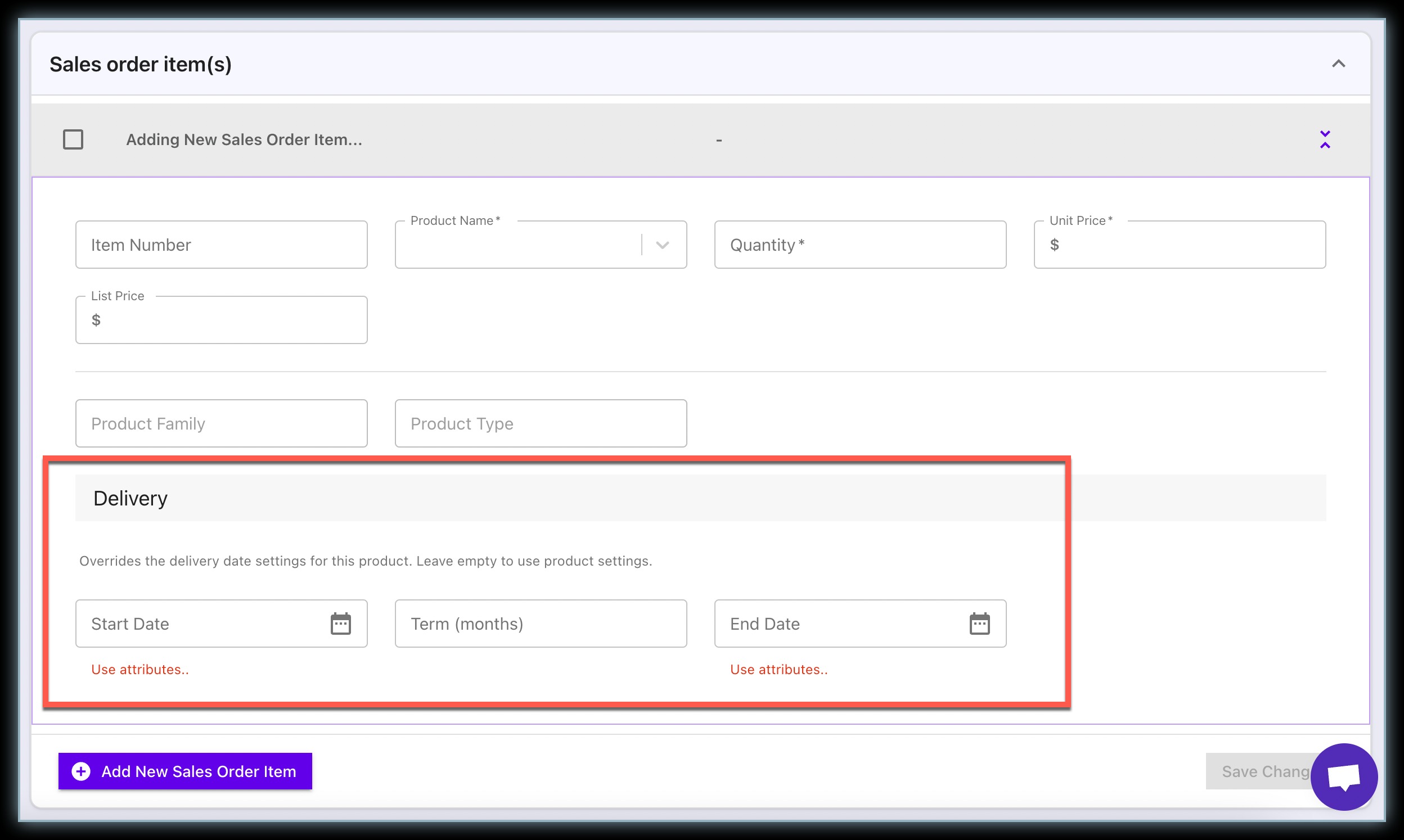Click the Product Name dropdown arrow

tap(663, 245)
